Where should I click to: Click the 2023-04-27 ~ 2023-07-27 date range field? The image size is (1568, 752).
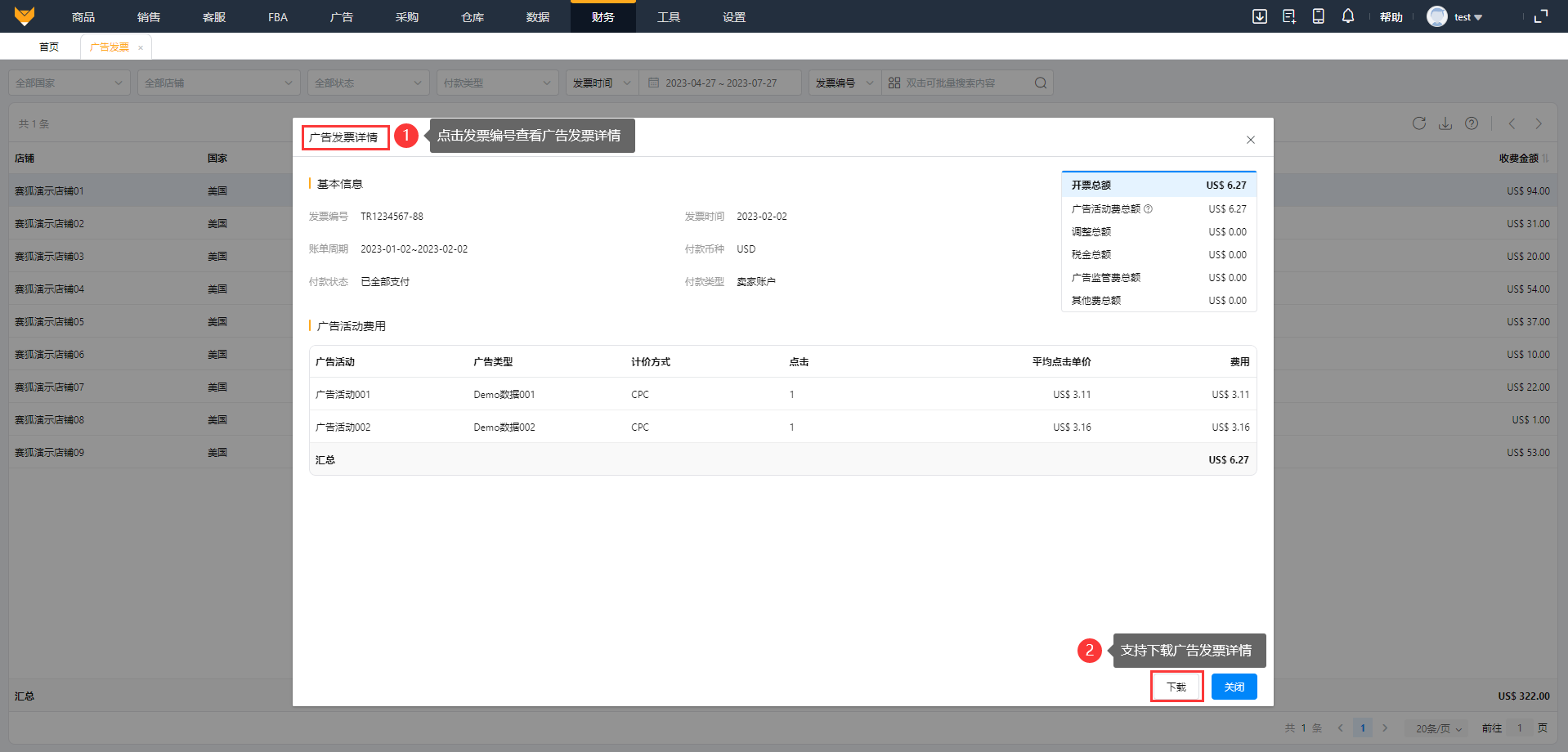720,83
